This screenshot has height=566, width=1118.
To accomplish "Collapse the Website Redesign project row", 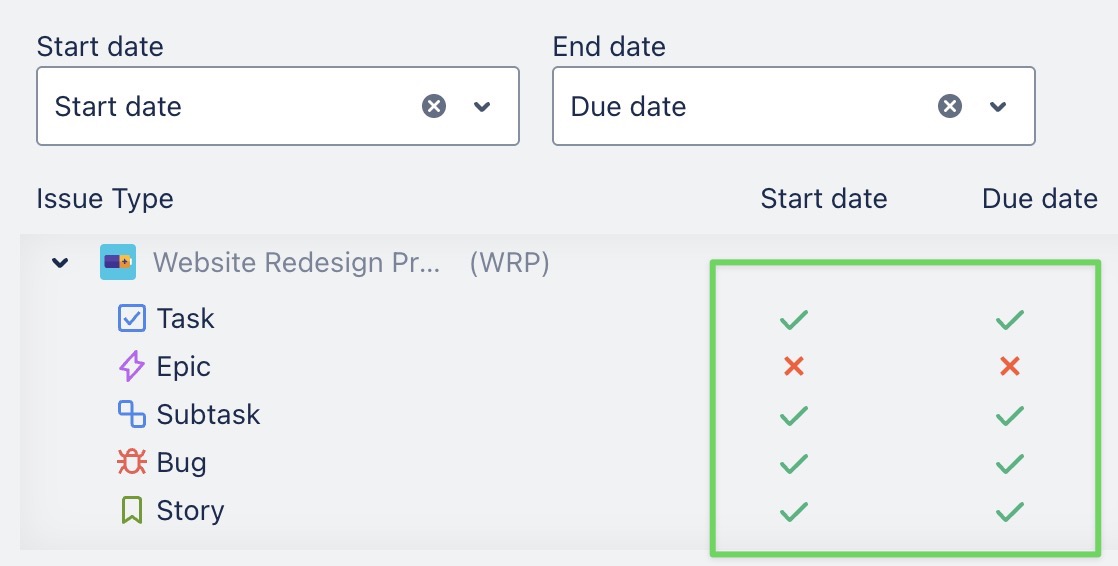I will (x=60, y=263).
